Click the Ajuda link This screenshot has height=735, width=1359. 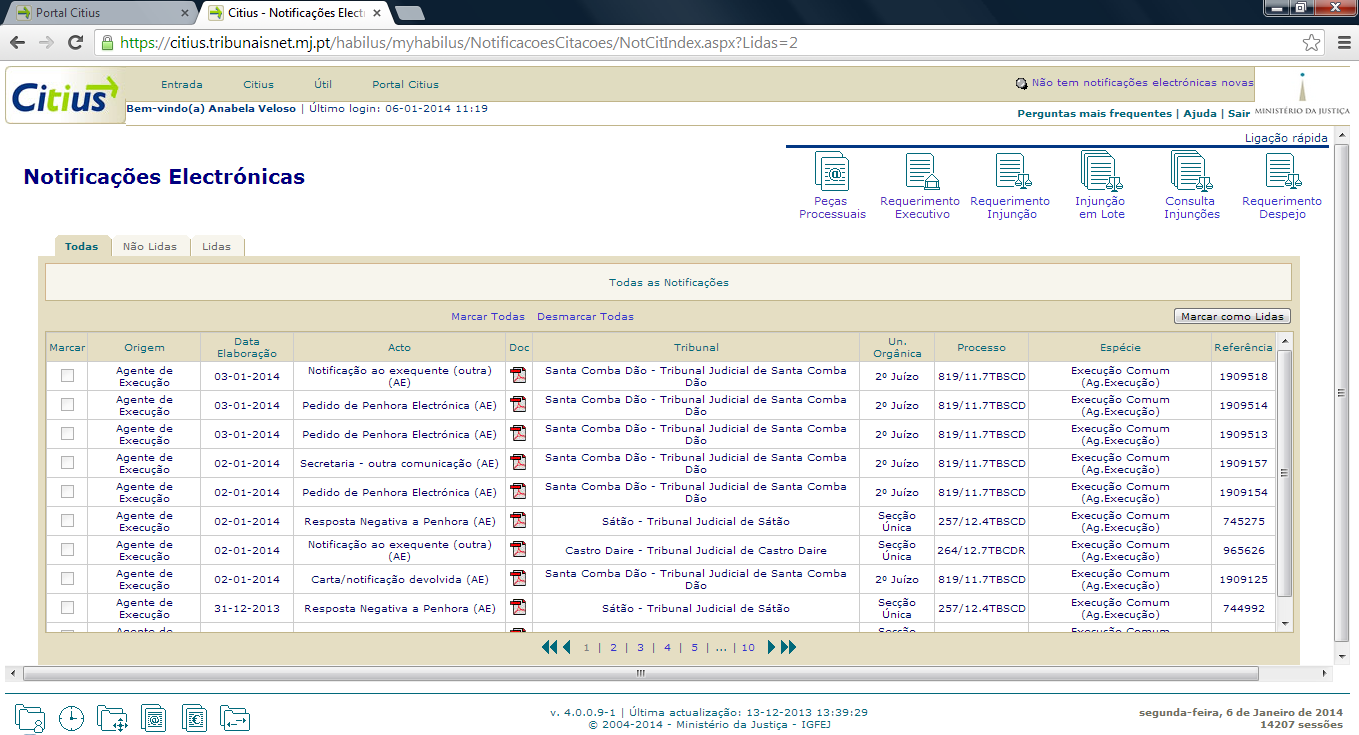point(1200,114)
